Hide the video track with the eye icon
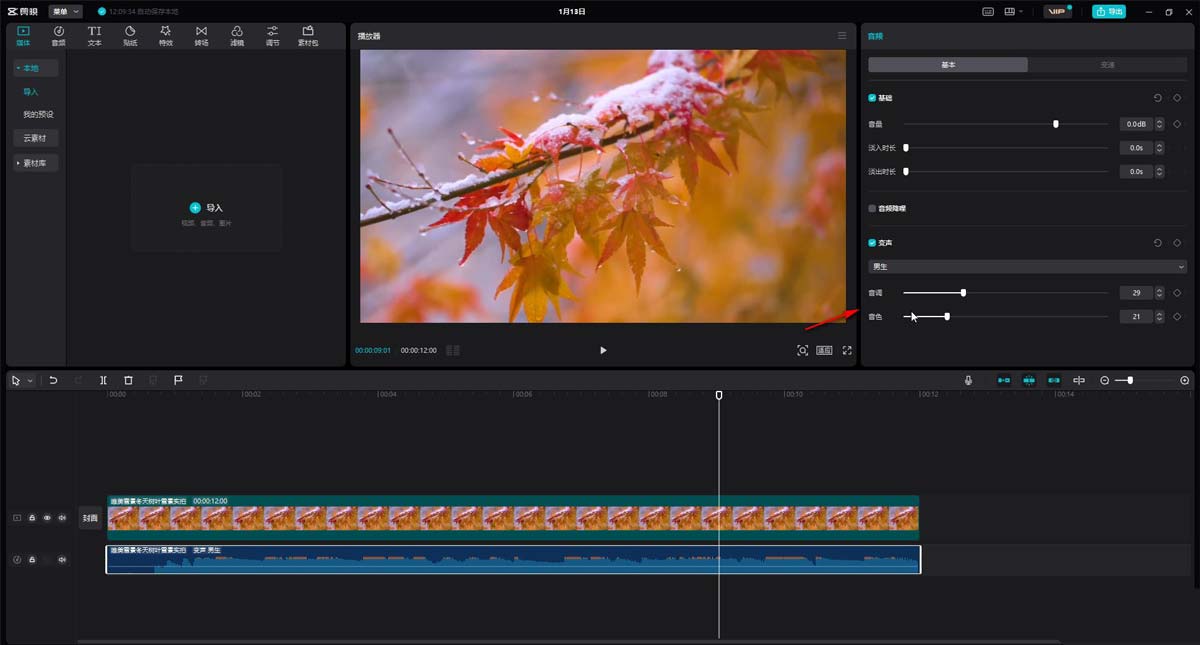 click(x=47, y=518)
